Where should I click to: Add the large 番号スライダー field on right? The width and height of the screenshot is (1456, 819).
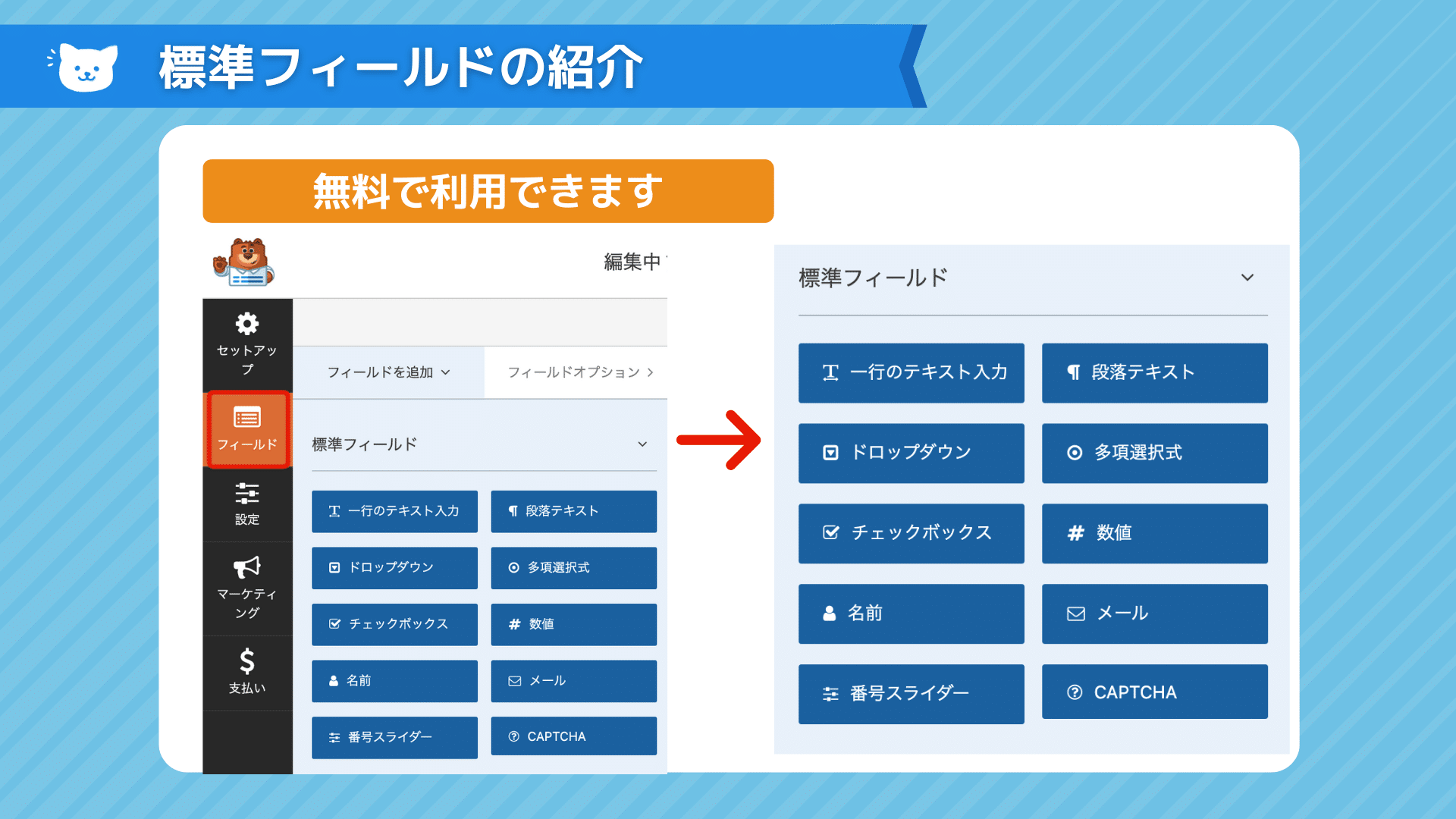911,694
